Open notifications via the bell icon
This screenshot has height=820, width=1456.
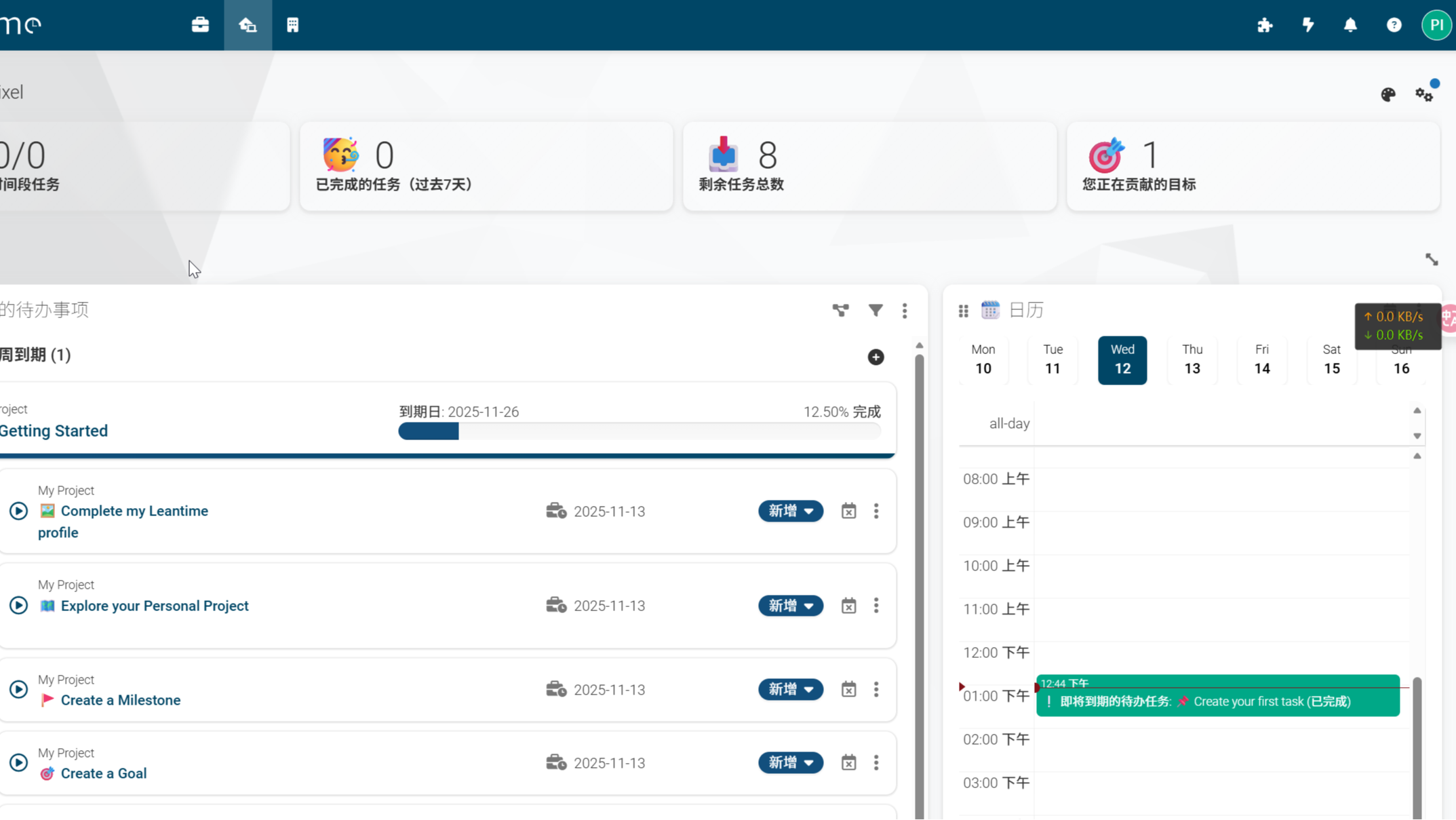click(1350, 25)
